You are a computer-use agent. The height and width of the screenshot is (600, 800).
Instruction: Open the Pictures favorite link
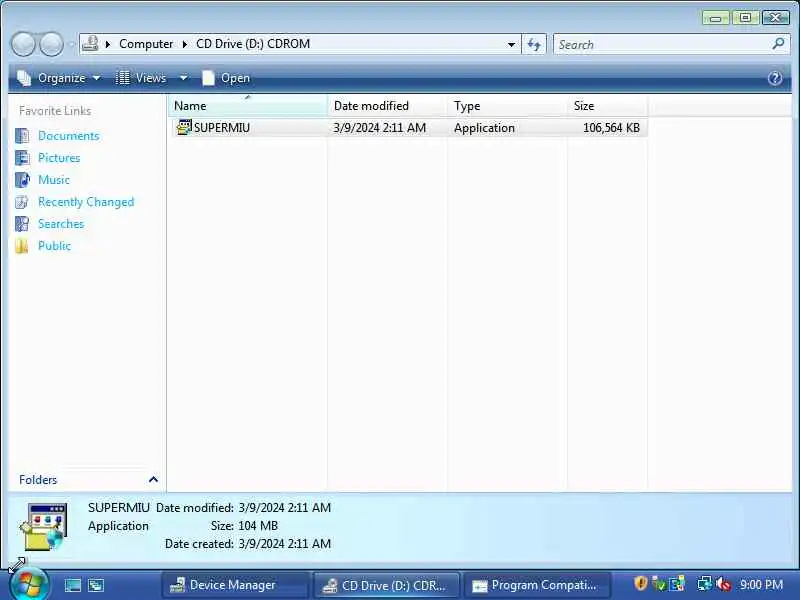[x=59, y=158]
